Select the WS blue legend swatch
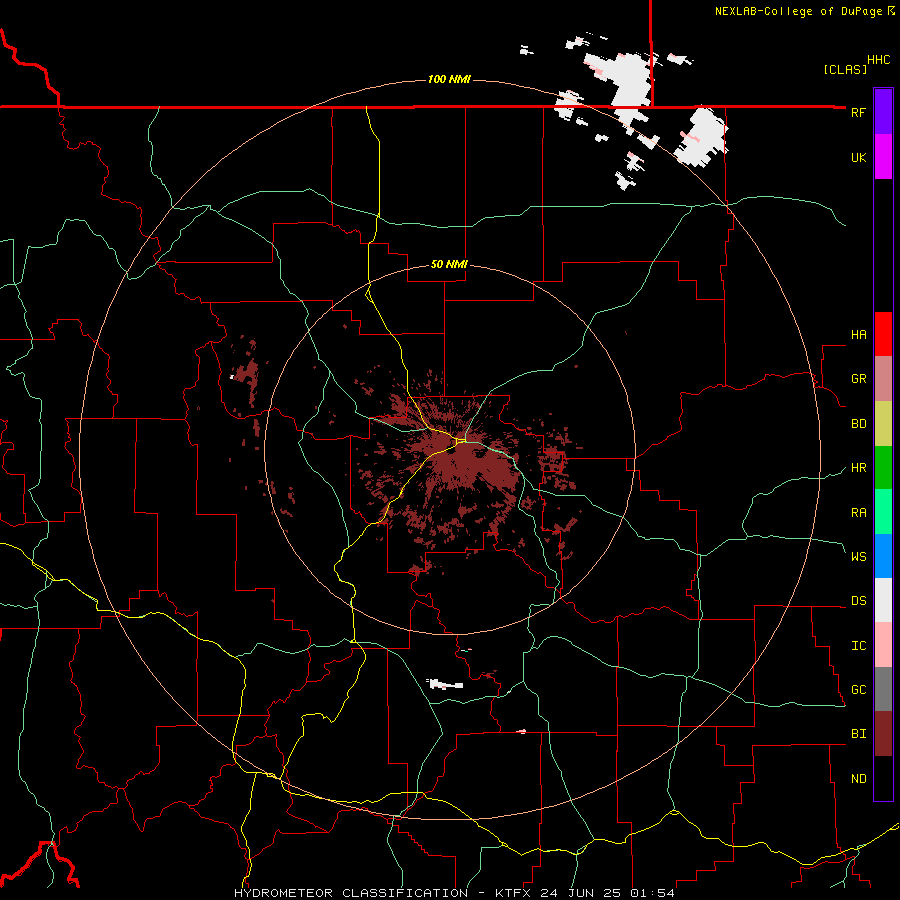This screenshot has width=900, height=900. (883, 556)
